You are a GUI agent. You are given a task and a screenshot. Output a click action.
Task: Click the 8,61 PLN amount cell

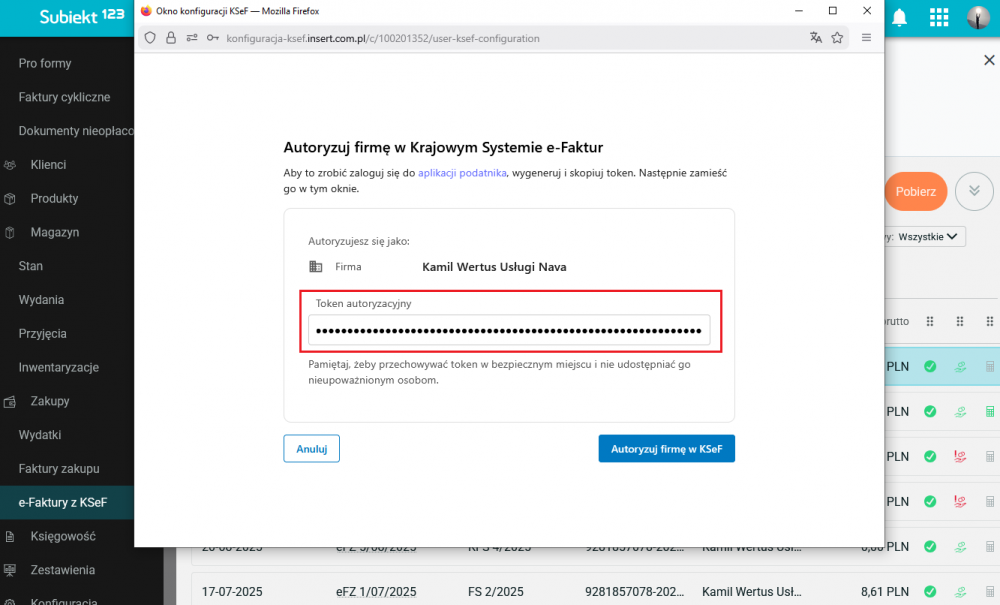(885, 592)
